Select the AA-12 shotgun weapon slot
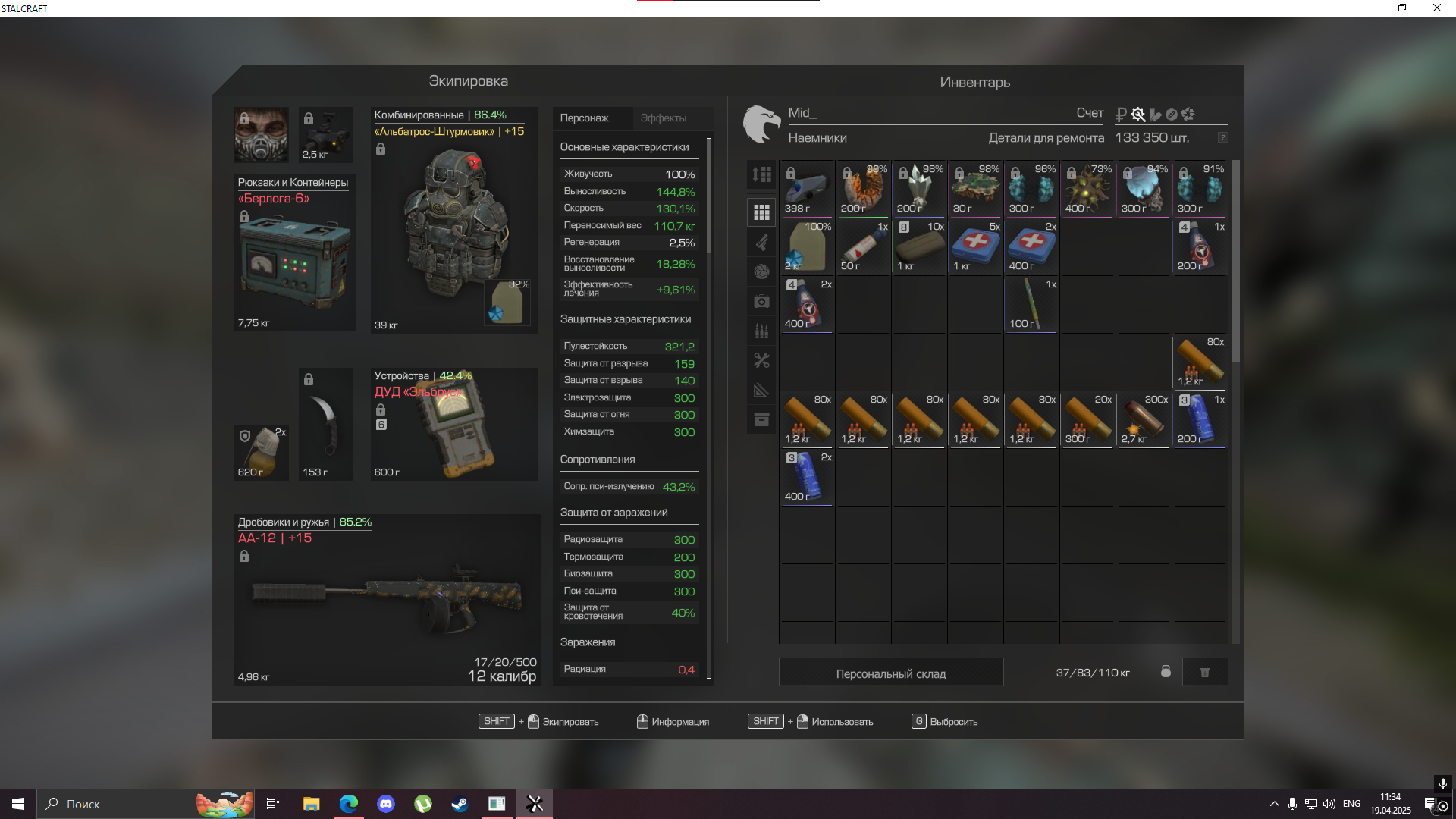The height and width of the screenshot is (819, 1456). (x=388, y=600)
